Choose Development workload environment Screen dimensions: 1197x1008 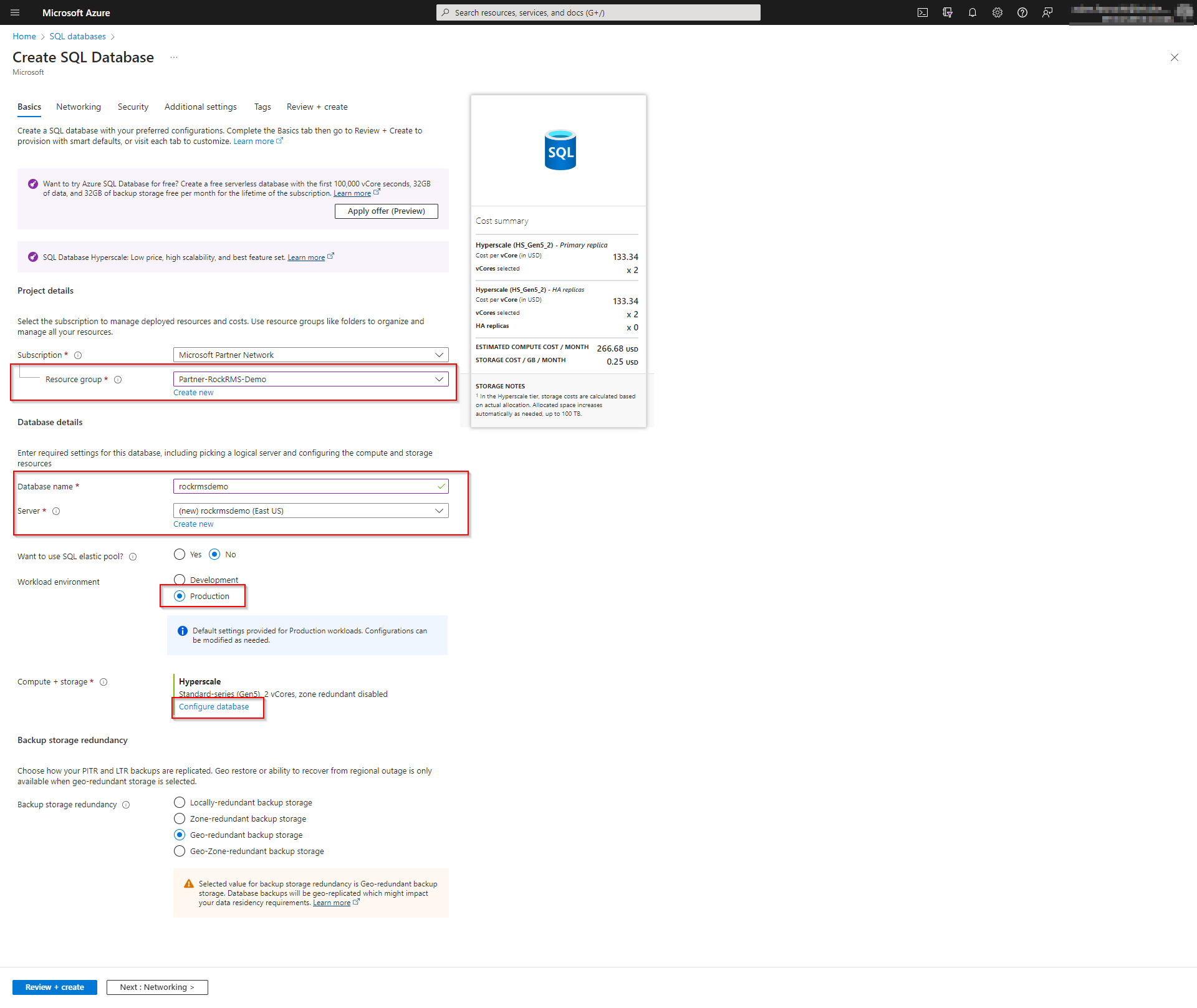click(x=180, y=579)
